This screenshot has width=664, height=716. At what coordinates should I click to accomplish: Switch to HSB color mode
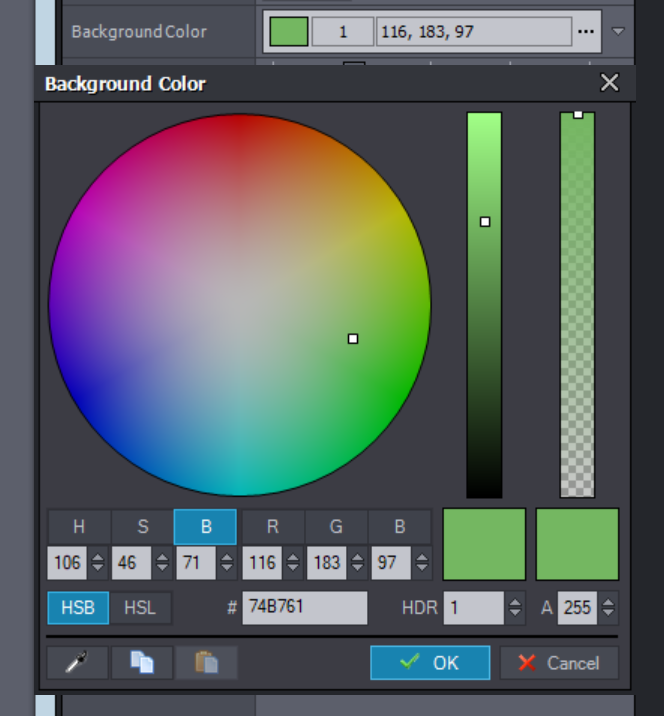pyautogui.click(x=78, y=607)
